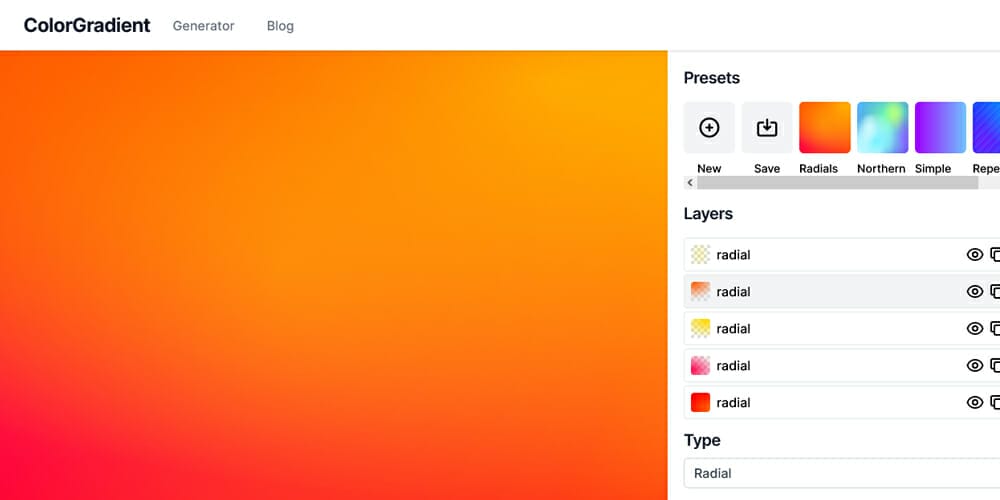The width and height of the screenshot is (1000, 500).
Task: Toggle visibility of the pink radial layer
Action: tap(975, 366)
